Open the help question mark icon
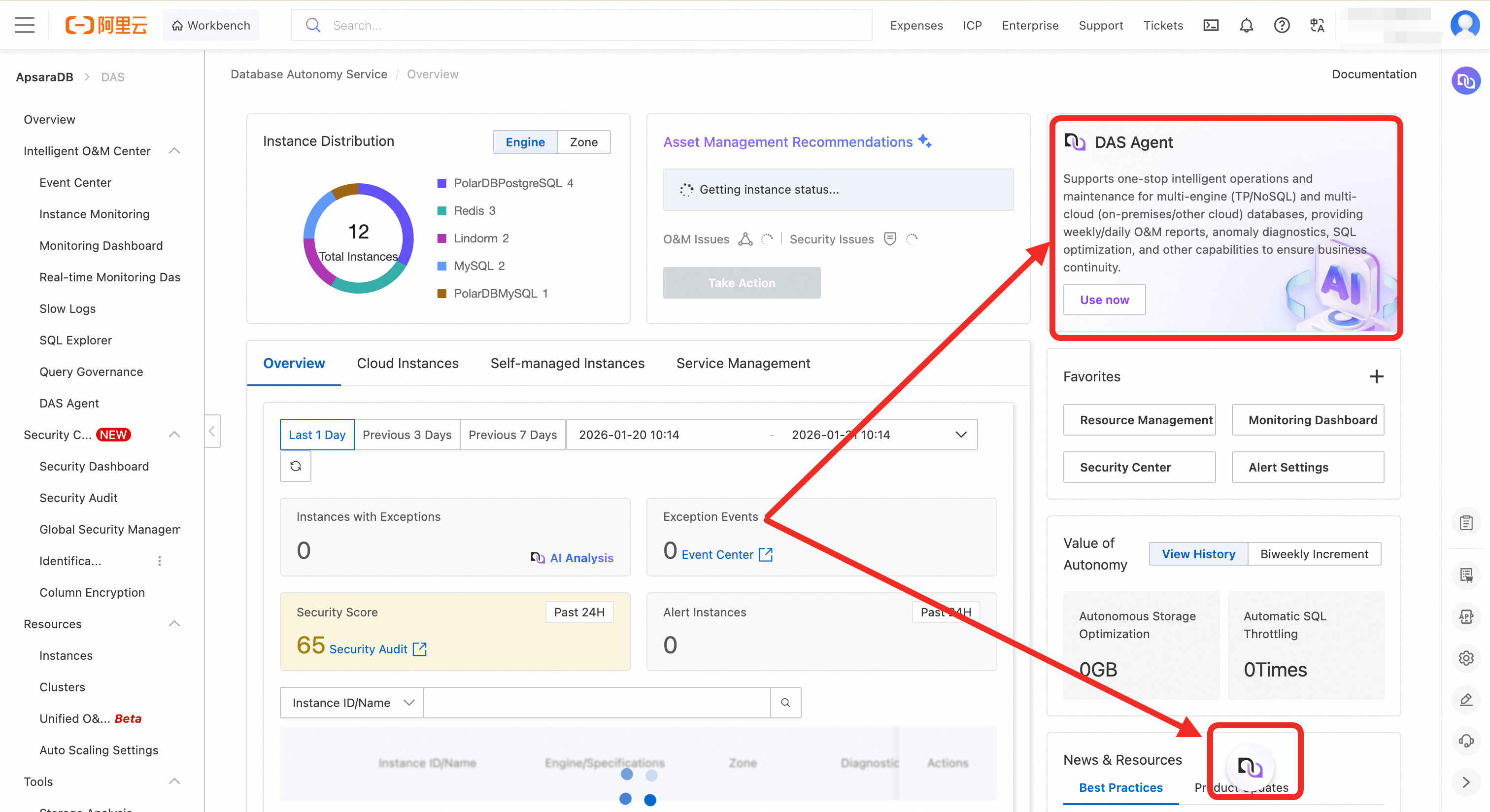This screenshot has width=1490, height=812. click(x=1282, y=26)
